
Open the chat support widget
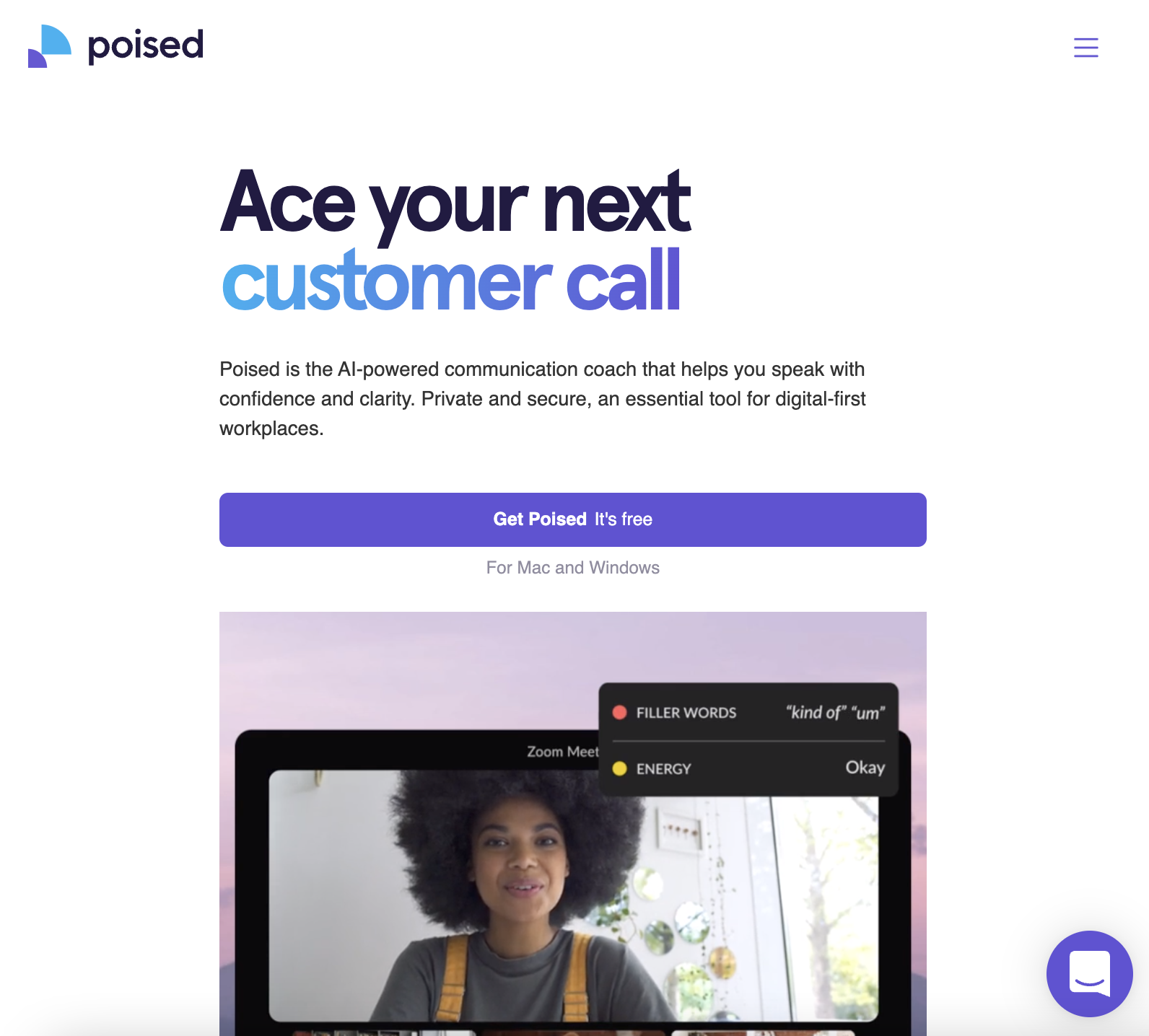[1089, 973]
